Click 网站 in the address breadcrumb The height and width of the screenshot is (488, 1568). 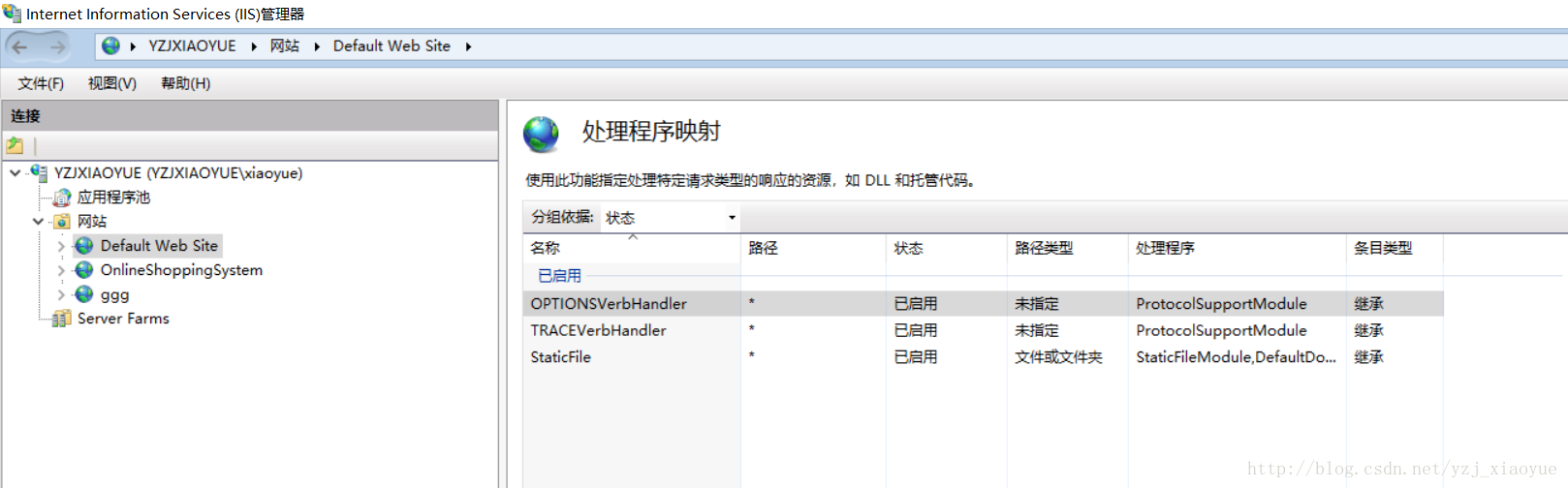coord(285,46)
